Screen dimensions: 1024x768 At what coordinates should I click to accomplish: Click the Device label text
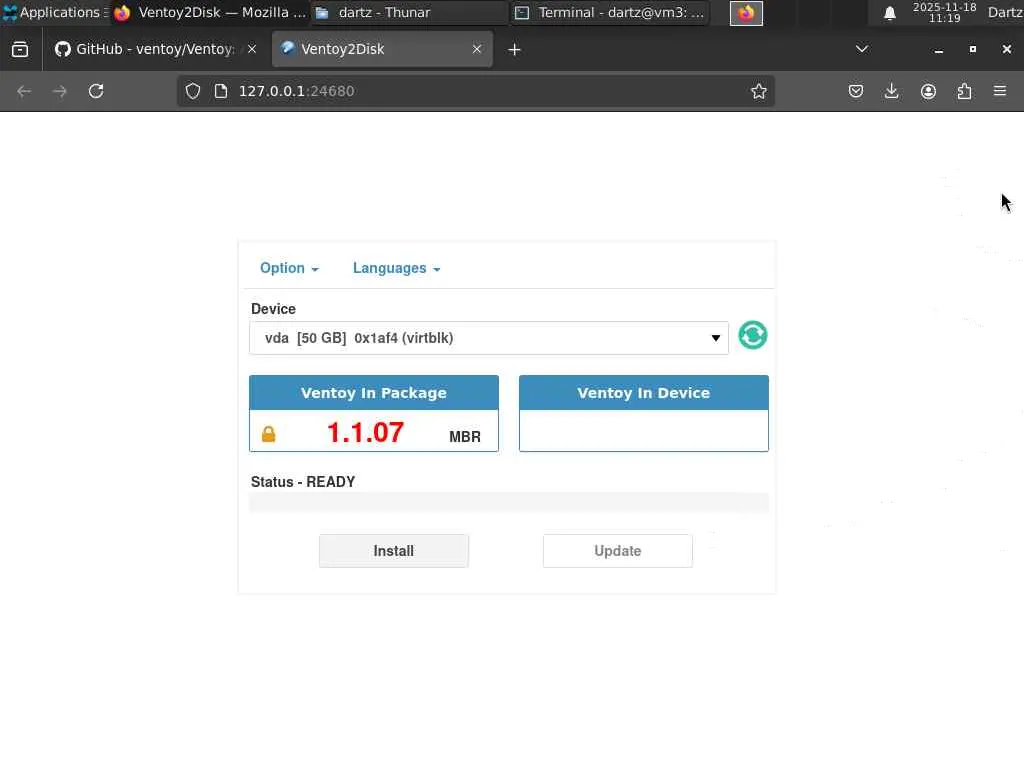coord(273,309)
